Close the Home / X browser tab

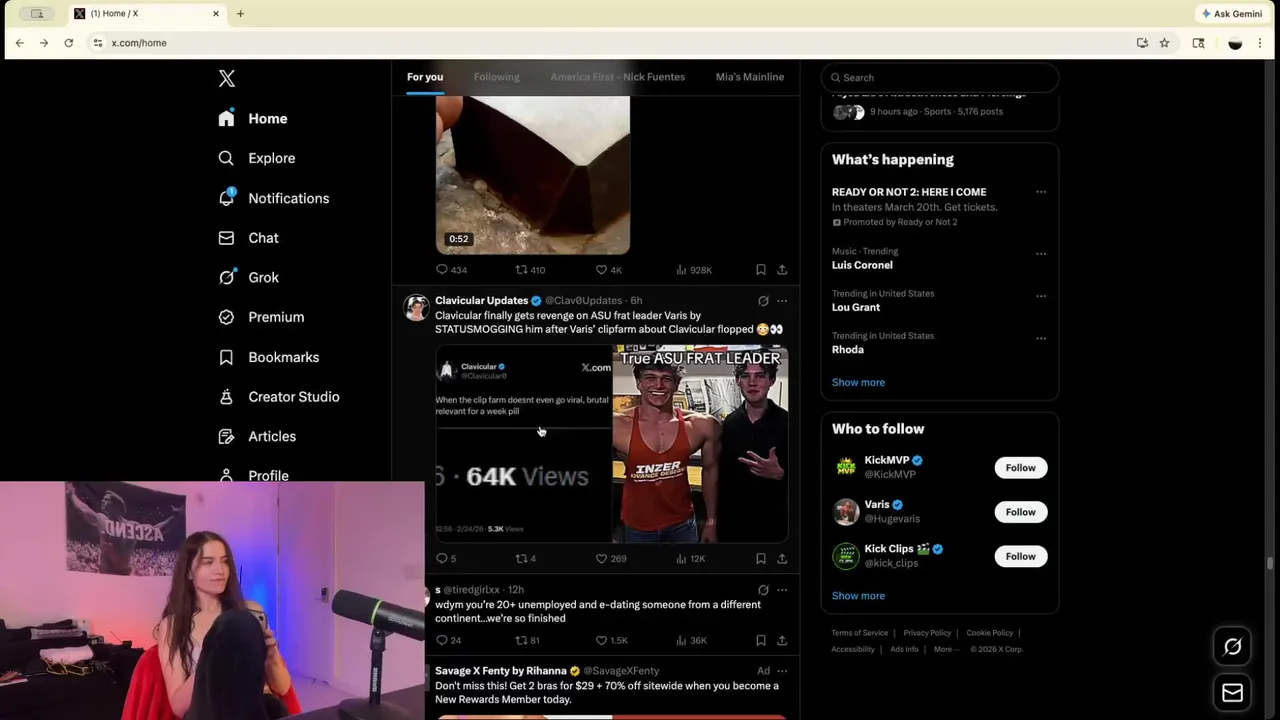pos(215,13)
